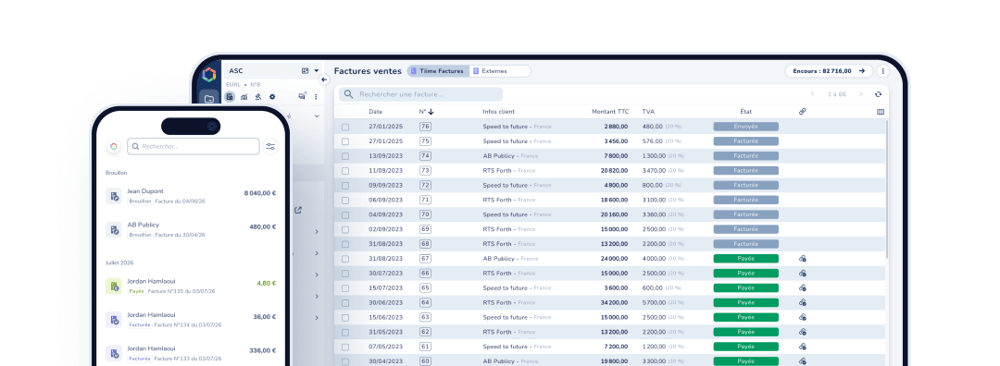Check the box for invoice 72
Viewport: 1000px width, 366px height.
point(345,186)
